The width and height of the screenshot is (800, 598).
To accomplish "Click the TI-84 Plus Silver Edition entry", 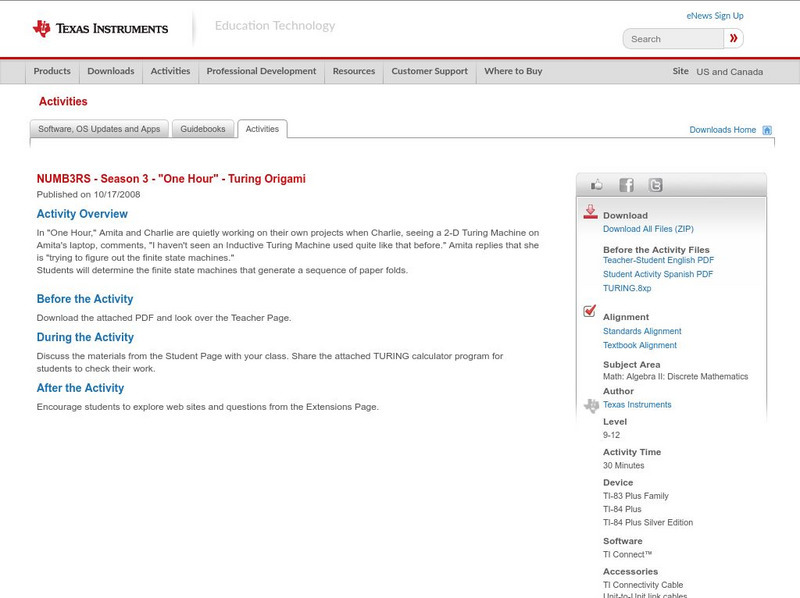I will [648, 522].
